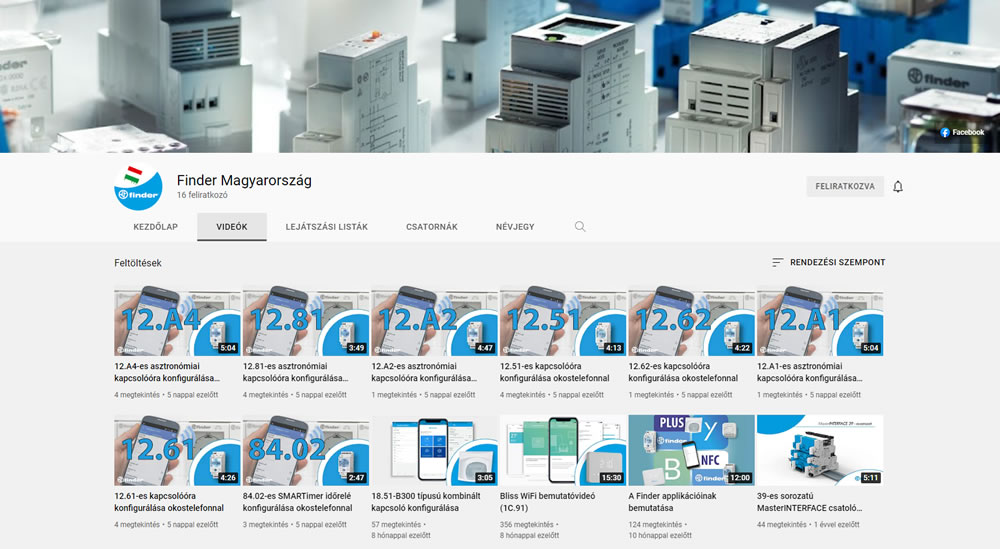The image size is (1000, 549).
Task: Open the 12.61 video thumbnail
Action: [x=177, y=450]
